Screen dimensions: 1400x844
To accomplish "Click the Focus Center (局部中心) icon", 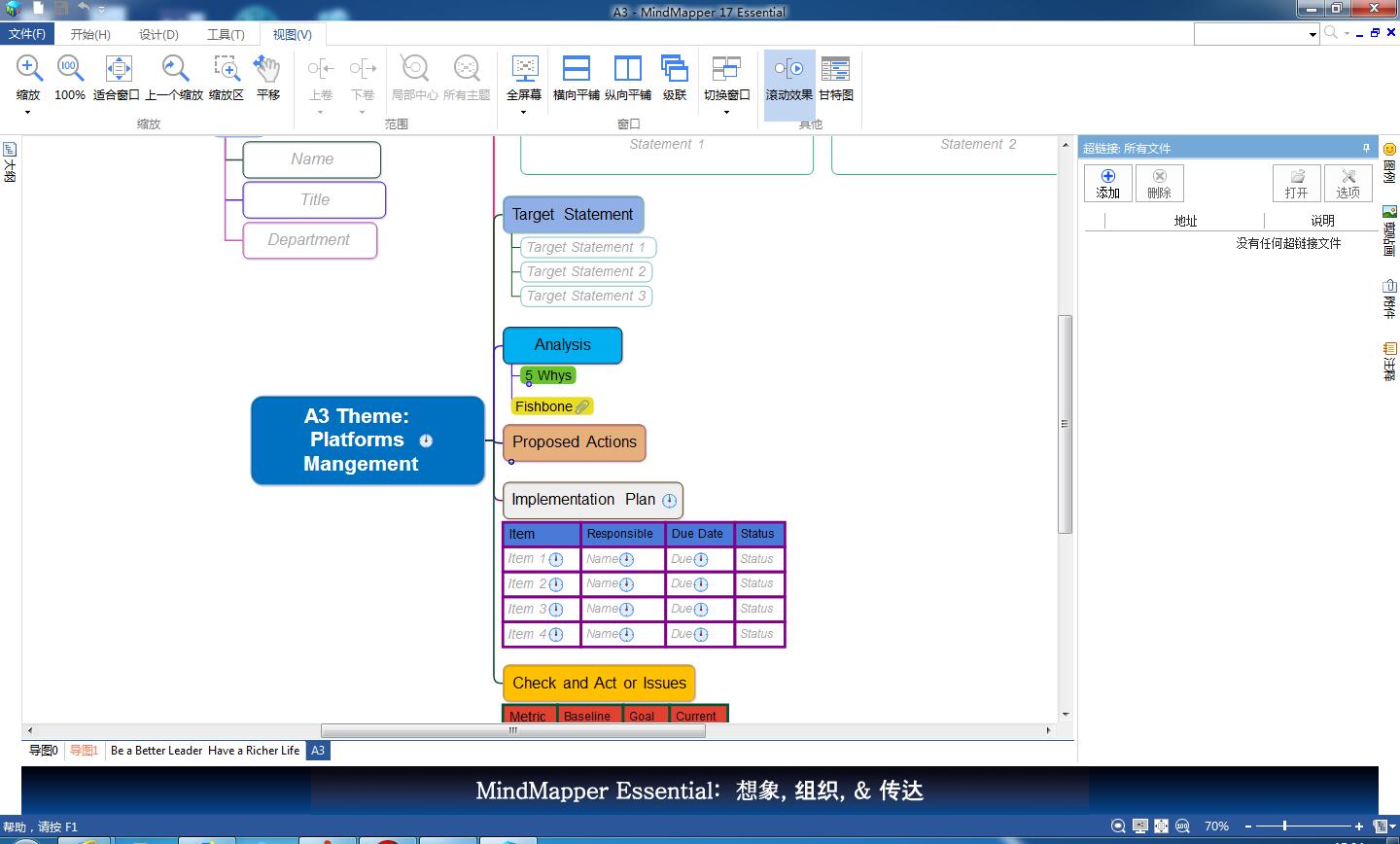I will [414, 78].
